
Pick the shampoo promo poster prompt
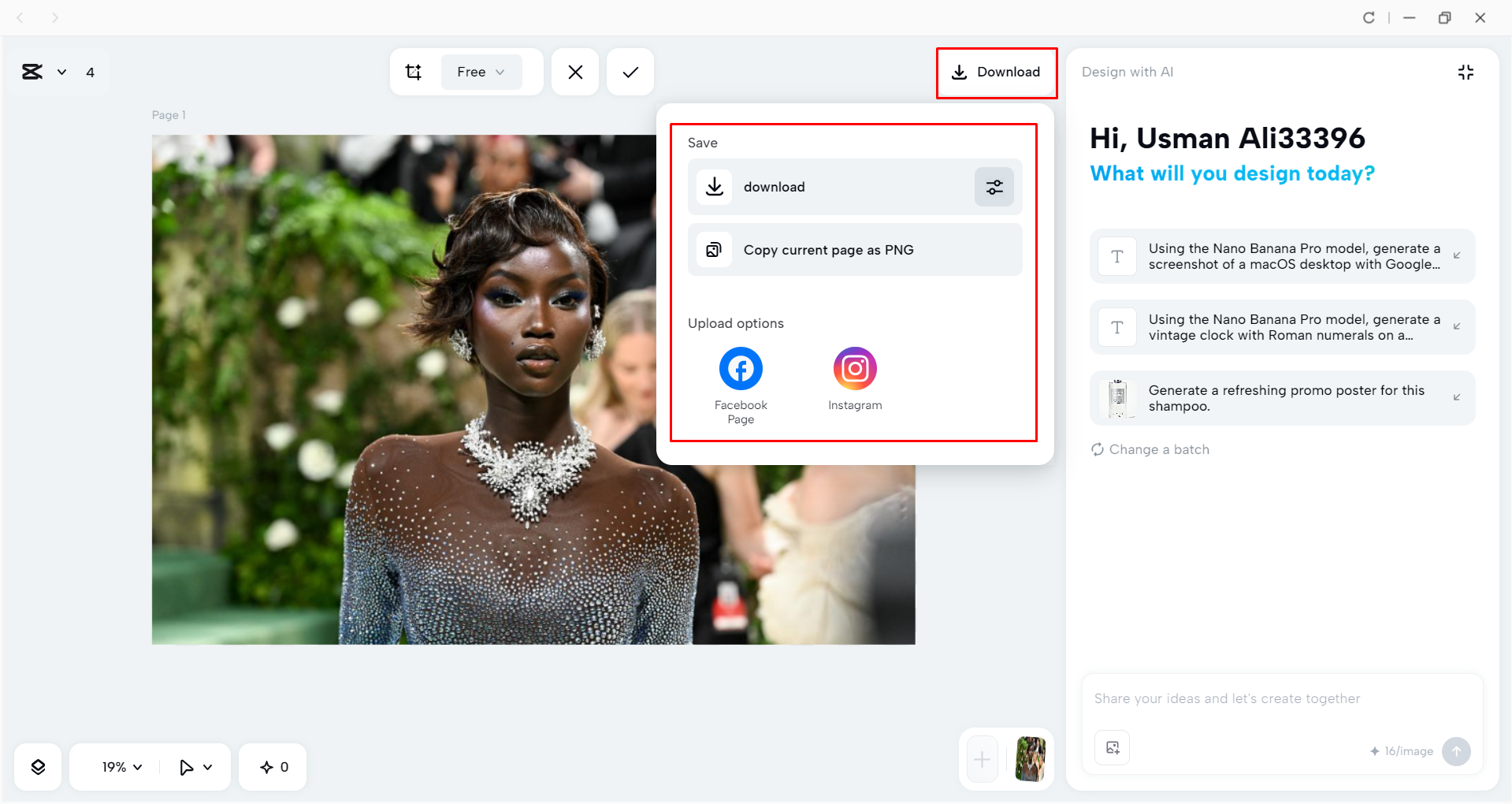pos(1283,398)
